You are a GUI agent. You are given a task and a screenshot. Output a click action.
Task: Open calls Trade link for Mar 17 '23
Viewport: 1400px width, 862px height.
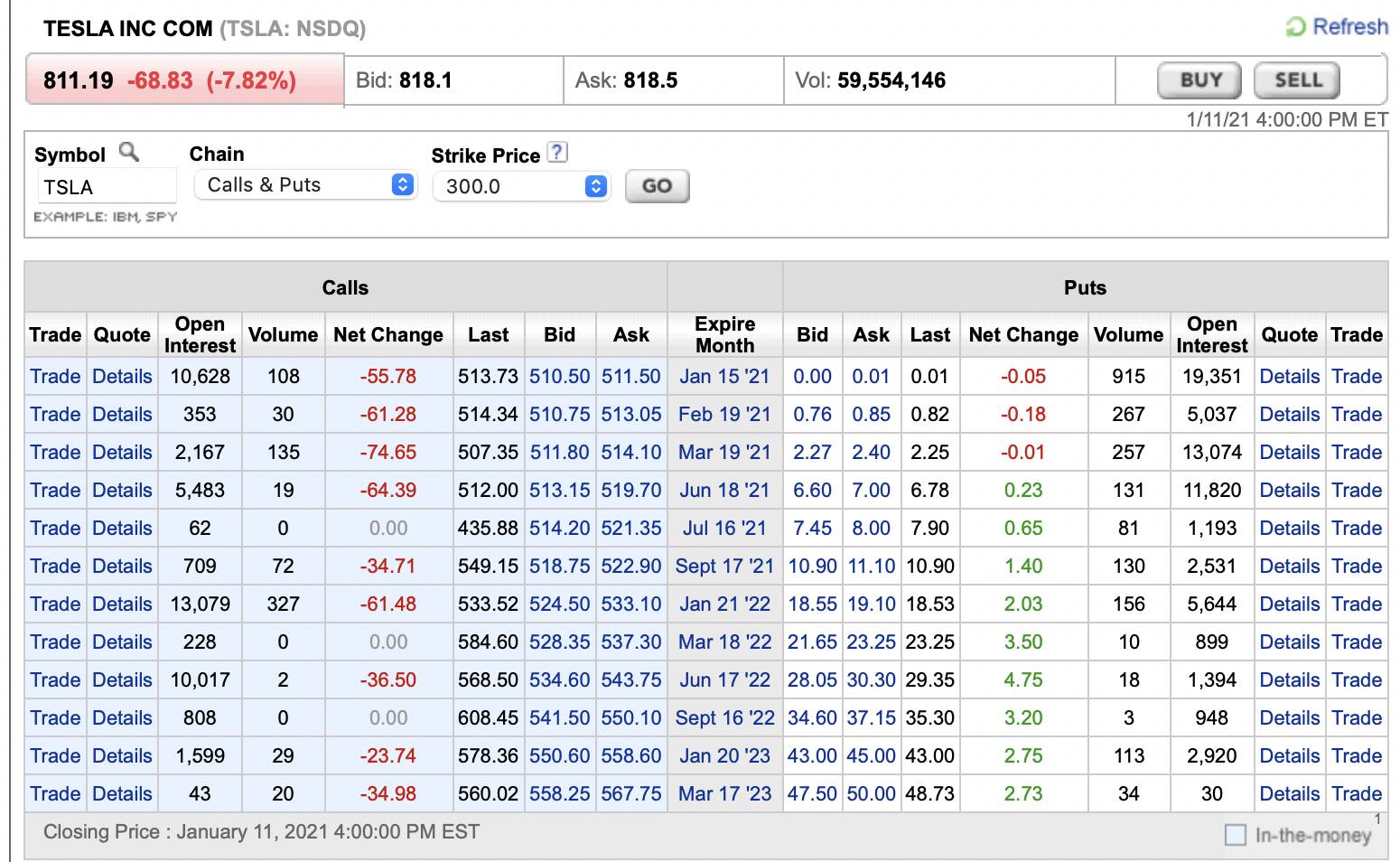coord(55,793)
